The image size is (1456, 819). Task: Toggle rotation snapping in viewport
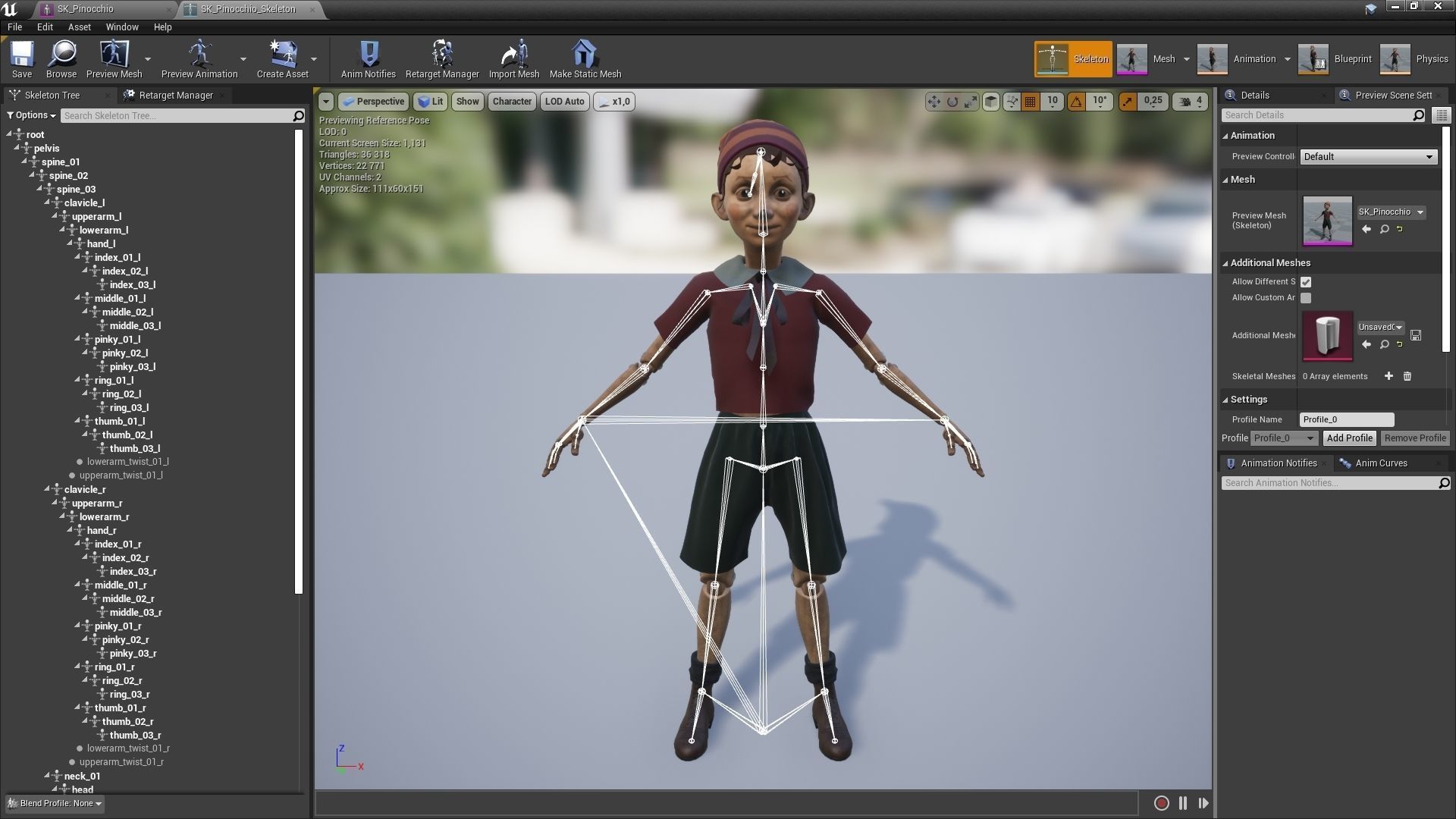point(1076,102)
